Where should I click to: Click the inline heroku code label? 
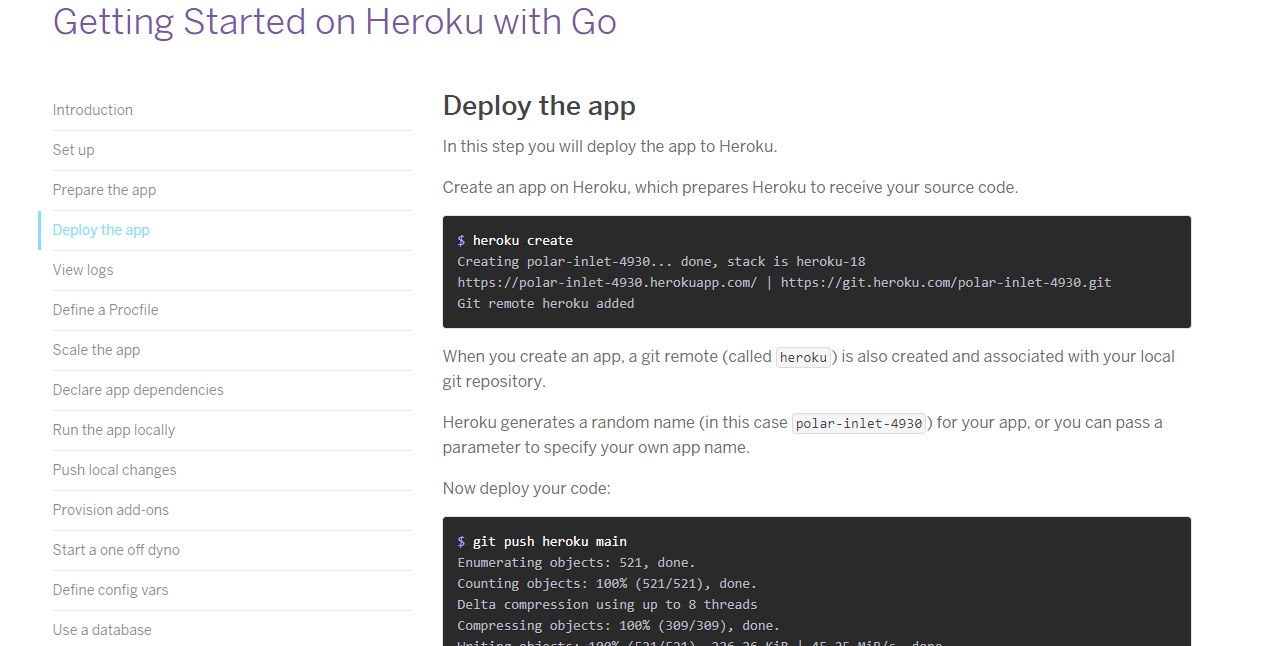click(x=804, y=357)
